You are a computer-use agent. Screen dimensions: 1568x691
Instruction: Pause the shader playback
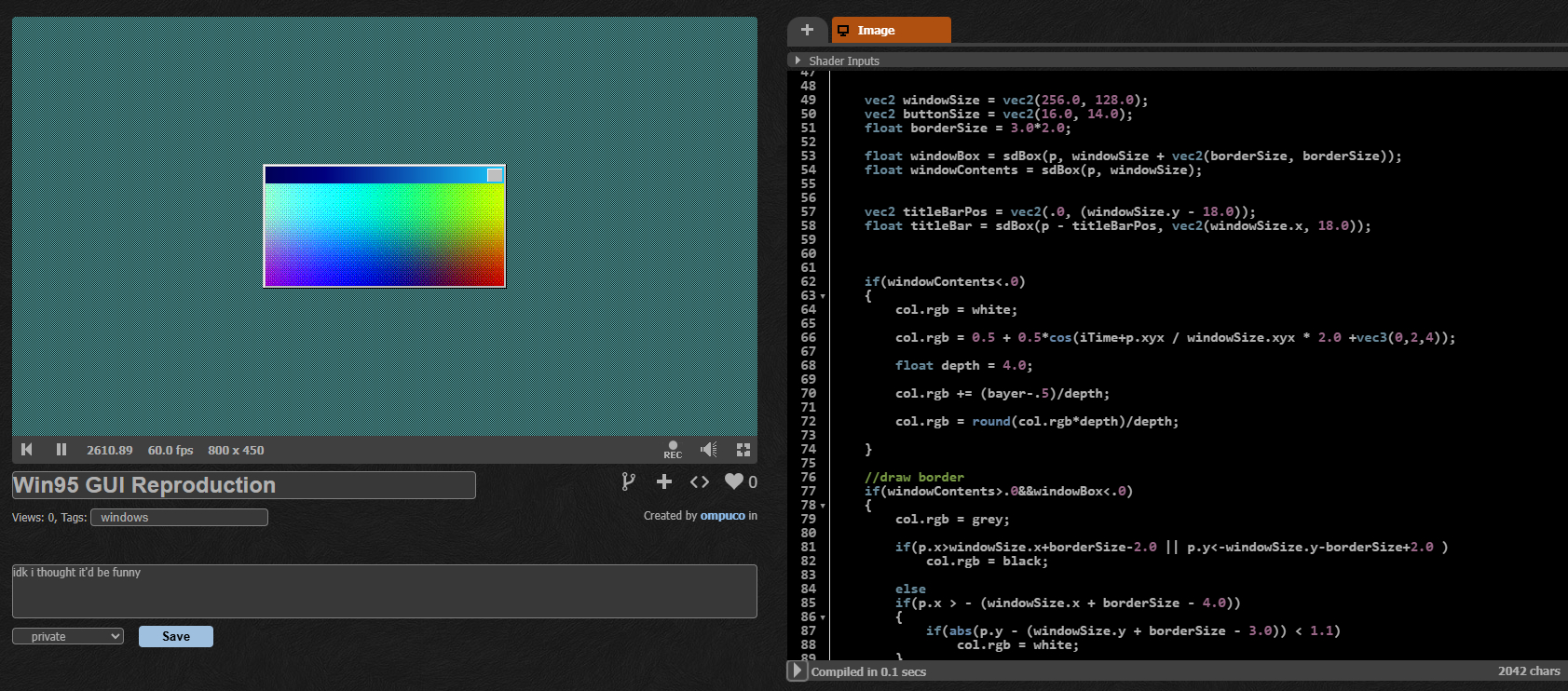pos(61,450)
